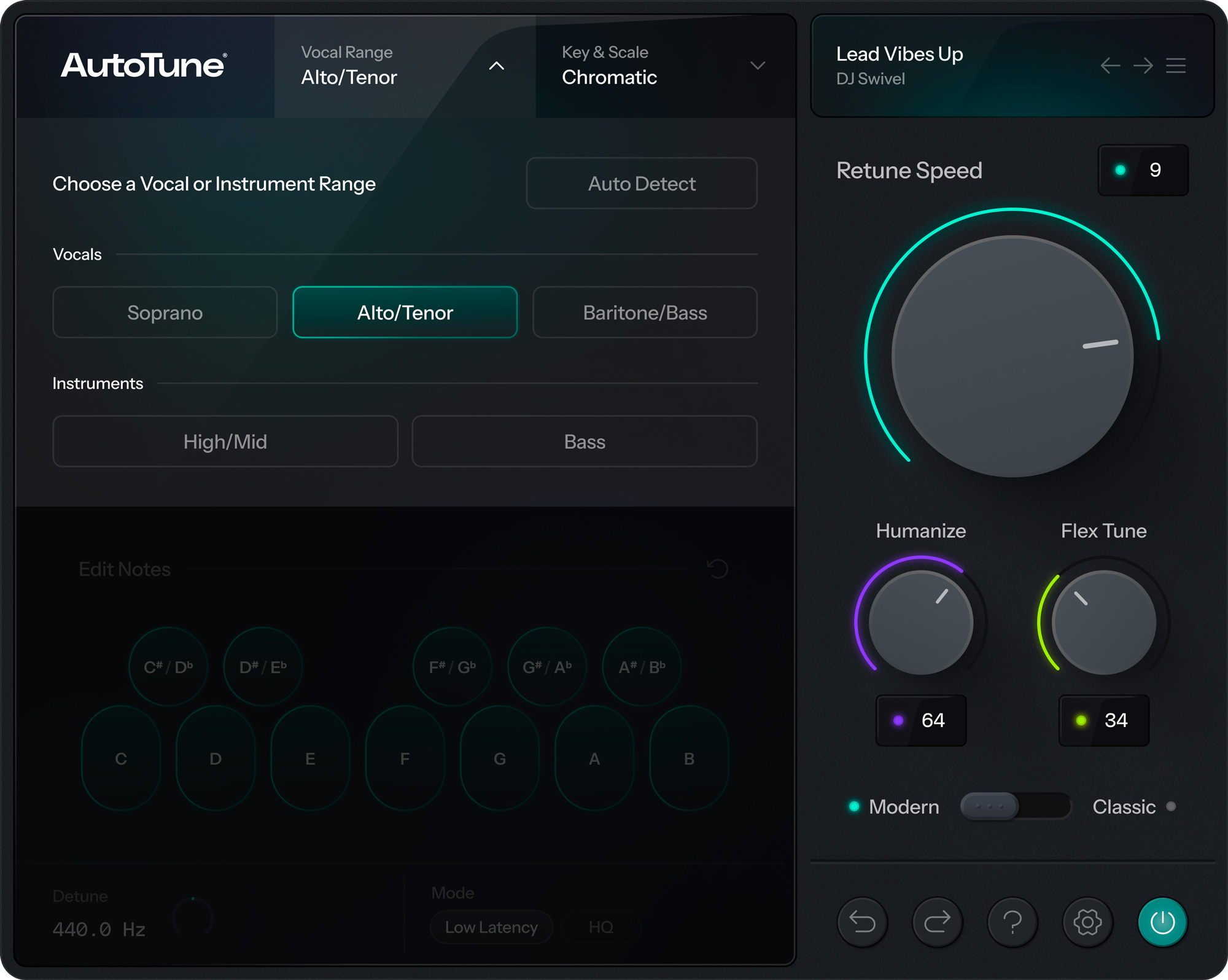Open the preset hamburger menu
Viewport: 1228px width, 980px height.
[x=1176, y=66]
